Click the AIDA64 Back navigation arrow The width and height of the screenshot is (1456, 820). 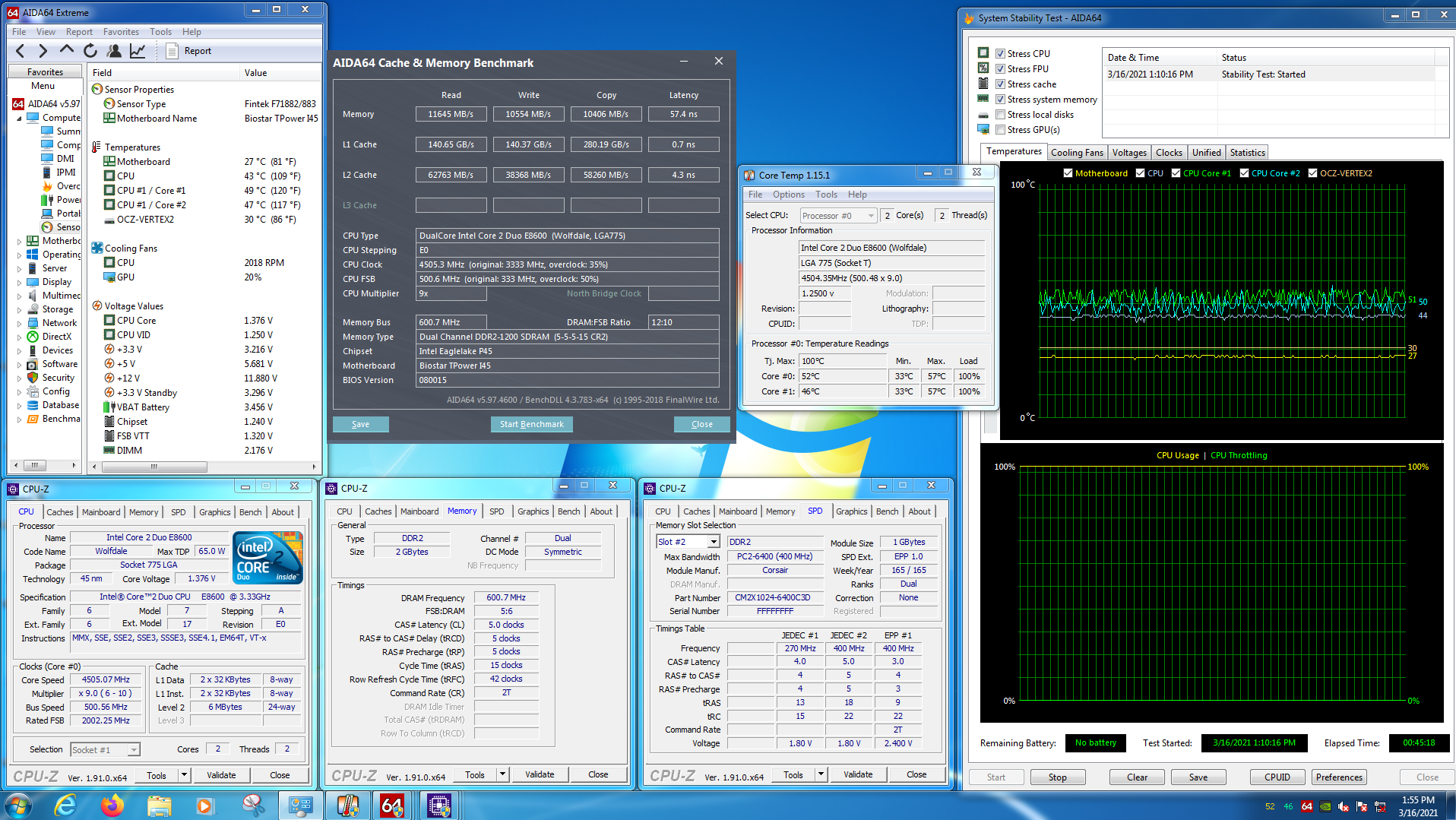pos(21,51)
